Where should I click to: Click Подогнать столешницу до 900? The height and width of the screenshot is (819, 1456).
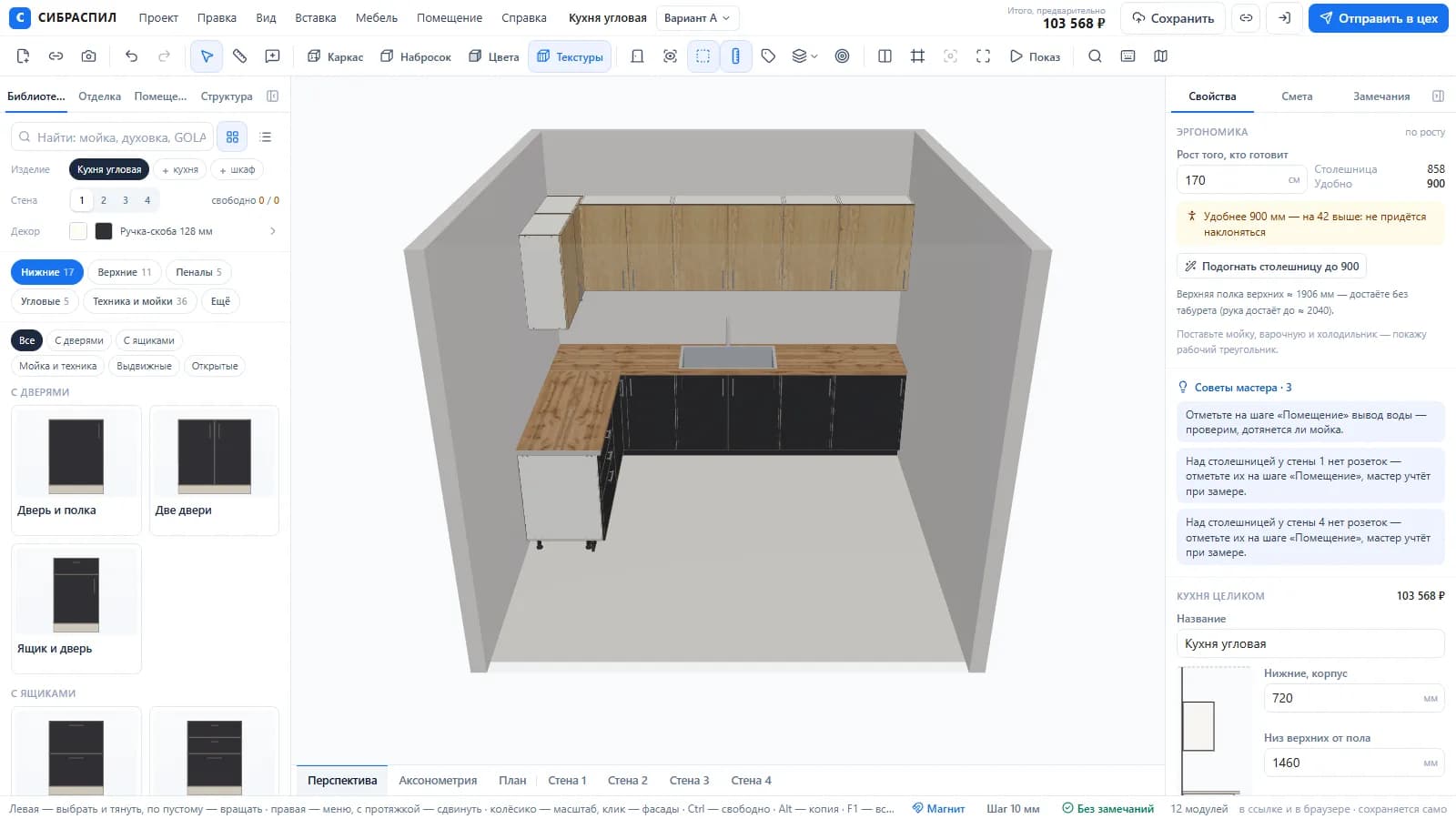tap(1271, 267)
